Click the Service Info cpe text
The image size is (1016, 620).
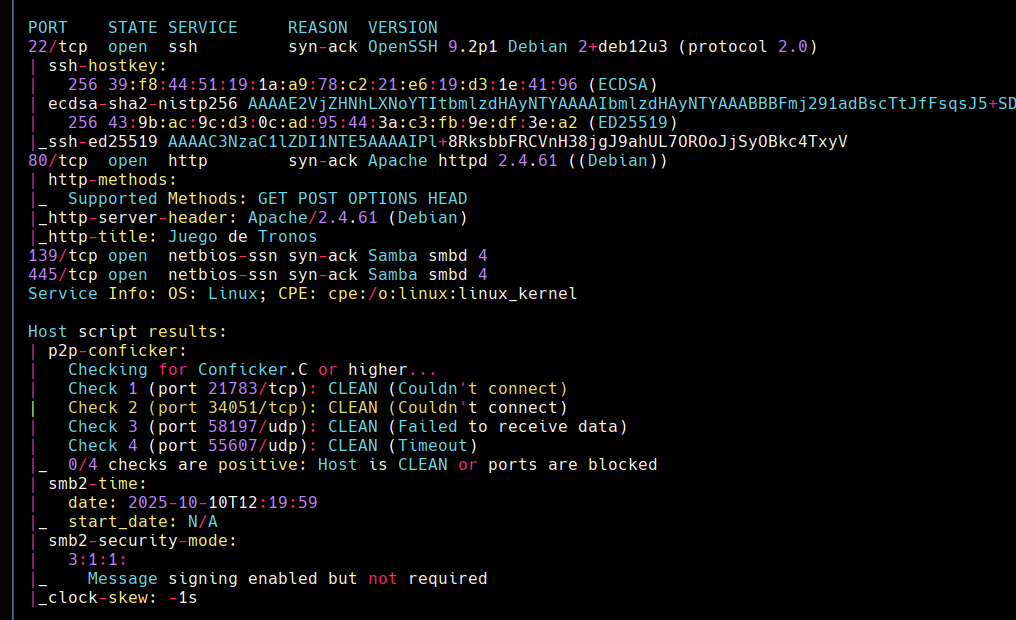tap(452, 293)
